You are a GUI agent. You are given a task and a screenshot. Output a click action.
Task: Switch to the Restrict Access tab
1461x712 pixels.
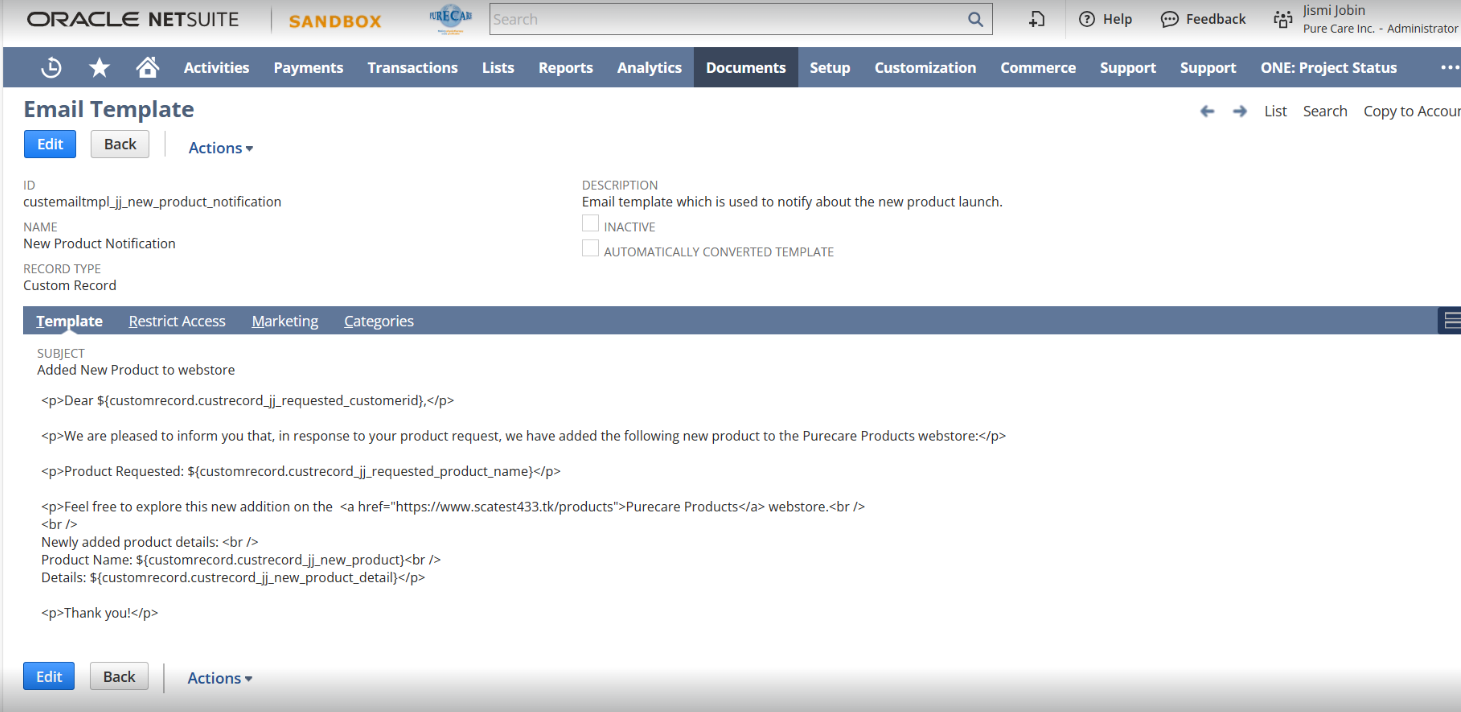(x=177, y=321)
